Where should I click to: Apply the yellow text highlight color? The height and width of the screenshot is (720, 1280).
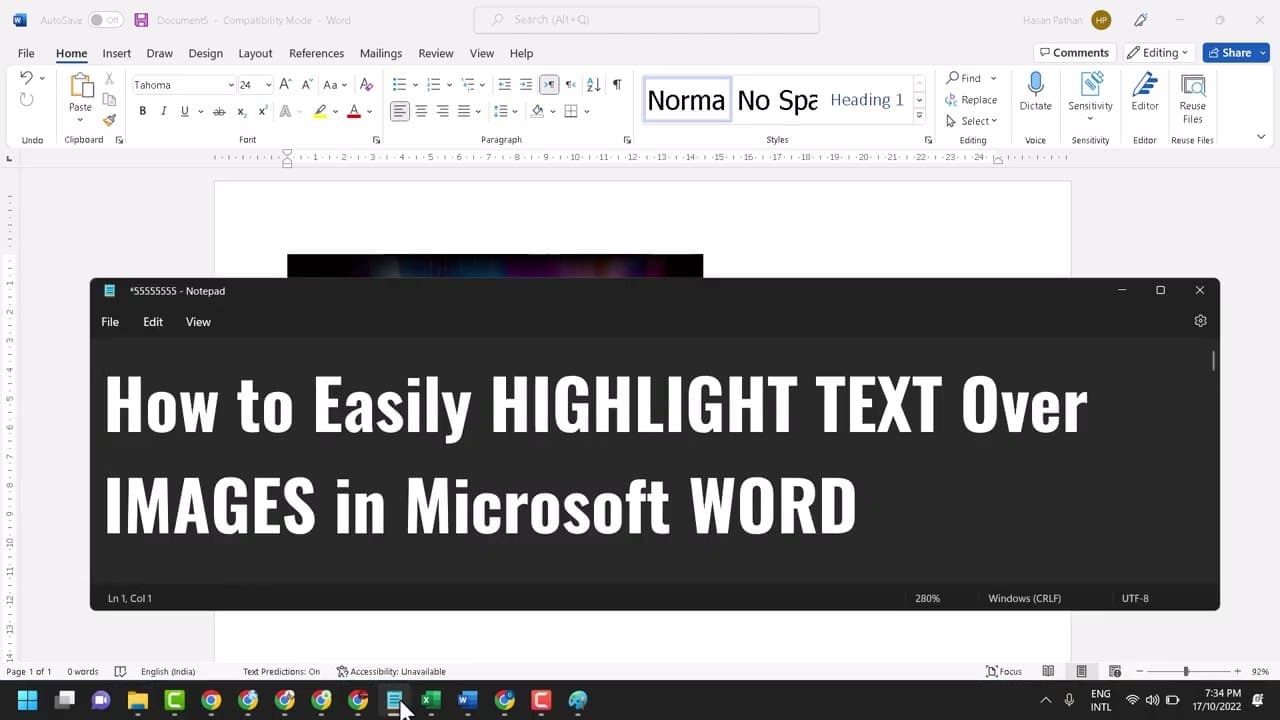click(x=320, y=111)
